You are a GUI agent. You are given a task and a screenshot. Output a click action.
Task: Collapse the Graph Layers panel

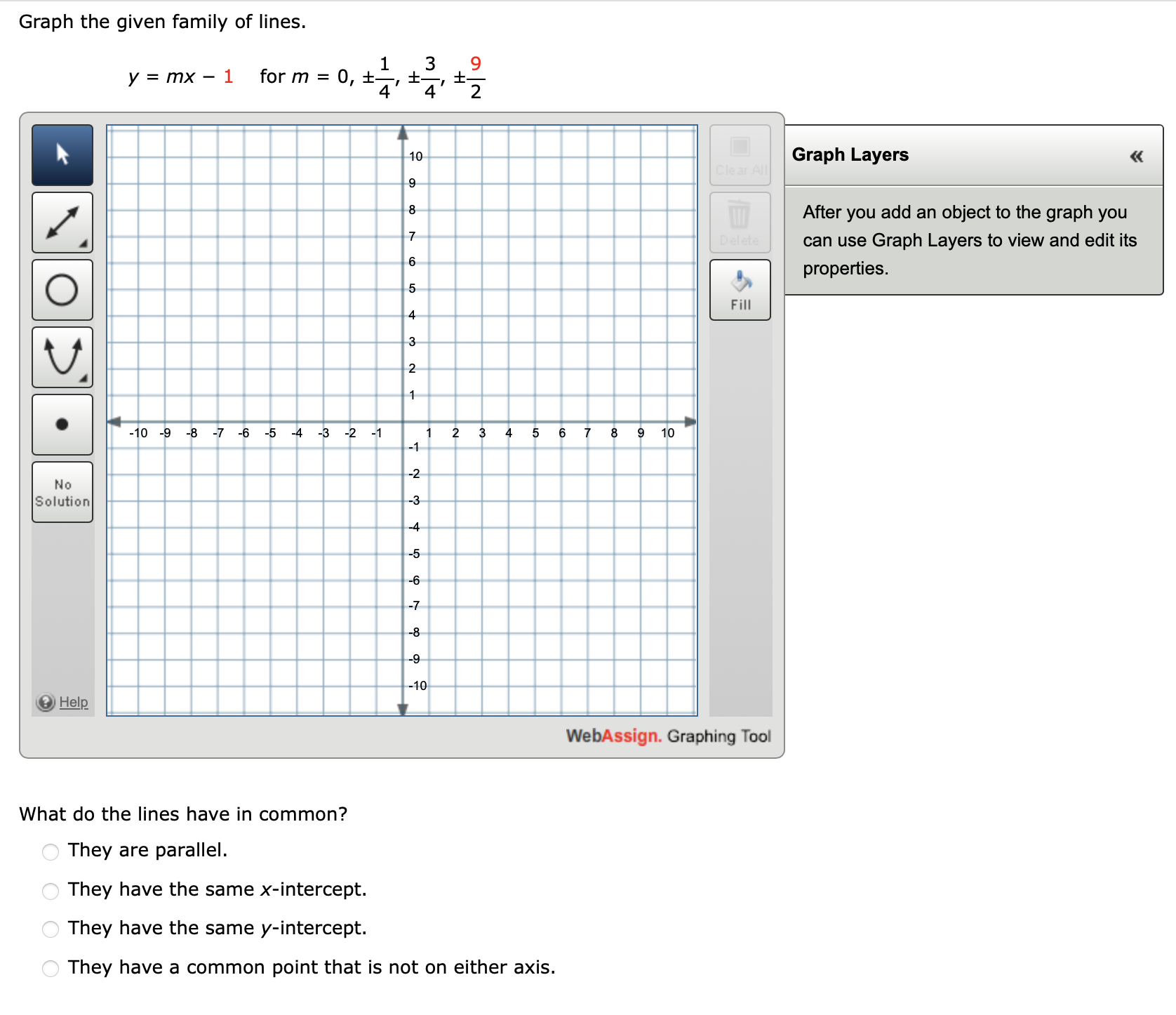click(1135, 157)
